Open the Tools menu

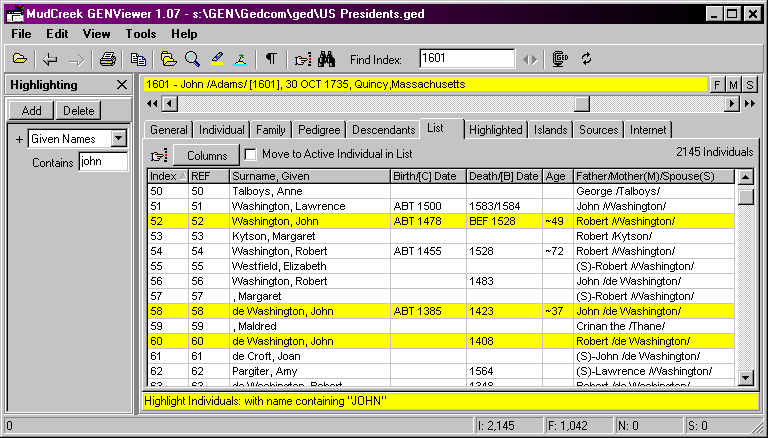click(x=141, y=33)
